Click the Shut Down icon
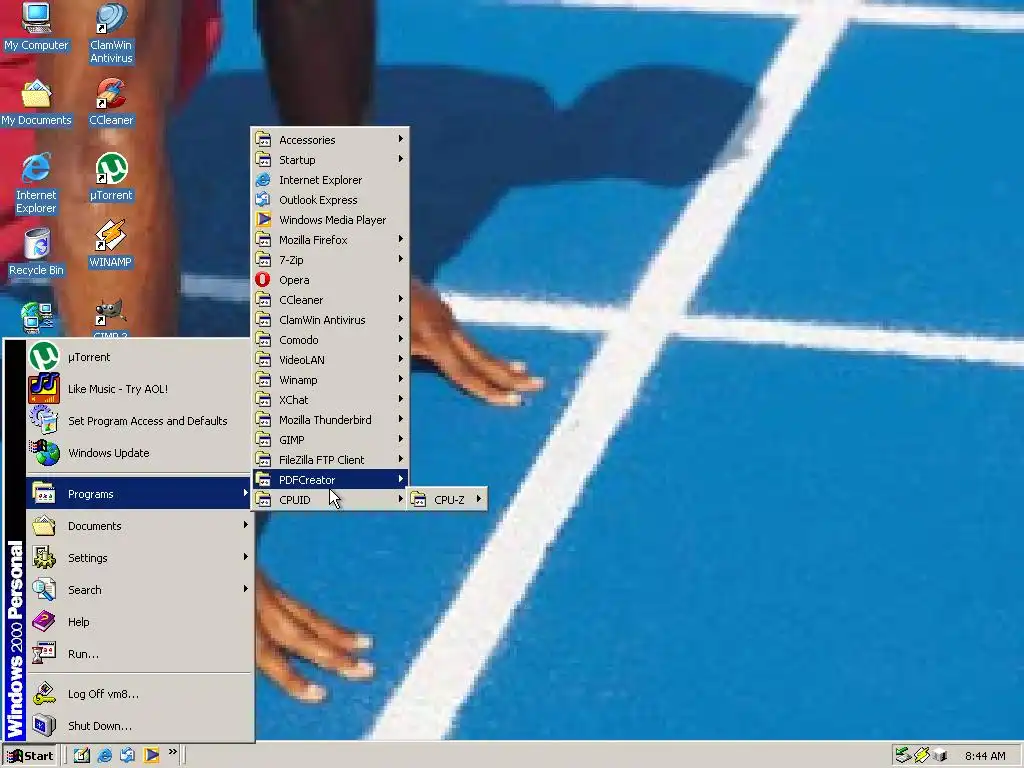The height and width of the screenshot is (768, 1024). click(44, 725)
